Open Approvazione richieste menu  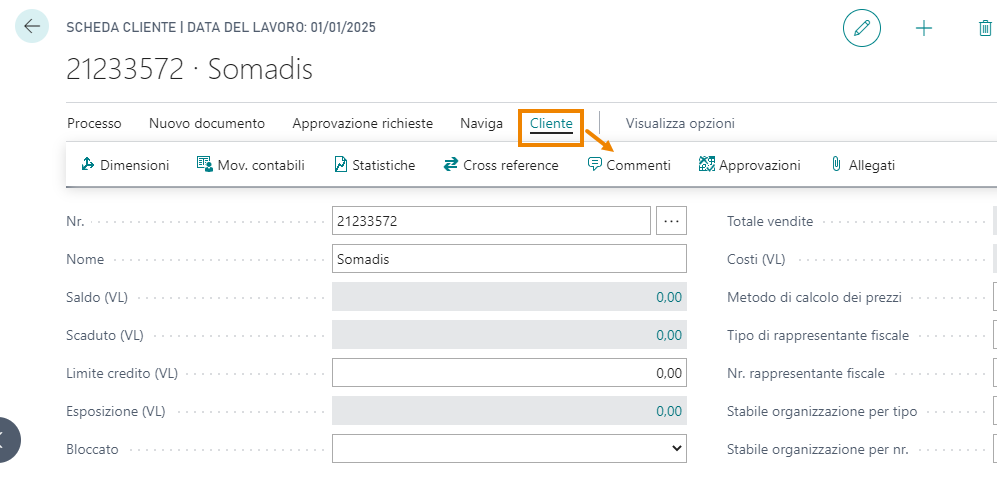pos(362,123)
